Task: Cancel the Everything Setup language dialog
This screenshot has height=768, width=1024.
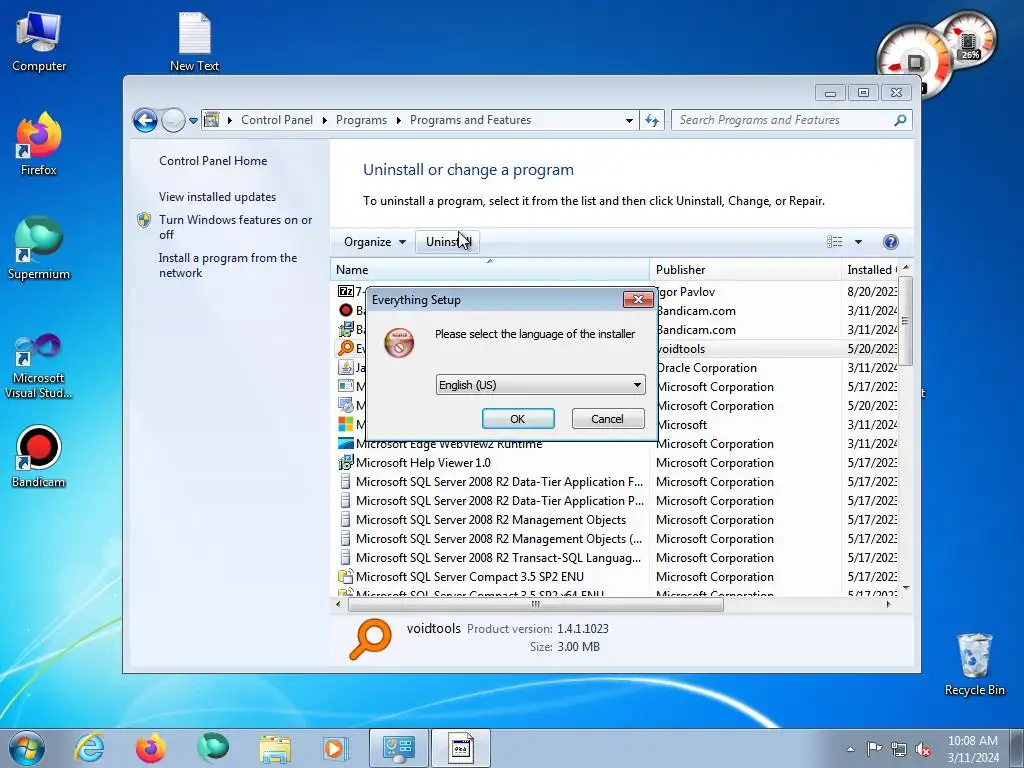Action: click(x=607, y=419)
